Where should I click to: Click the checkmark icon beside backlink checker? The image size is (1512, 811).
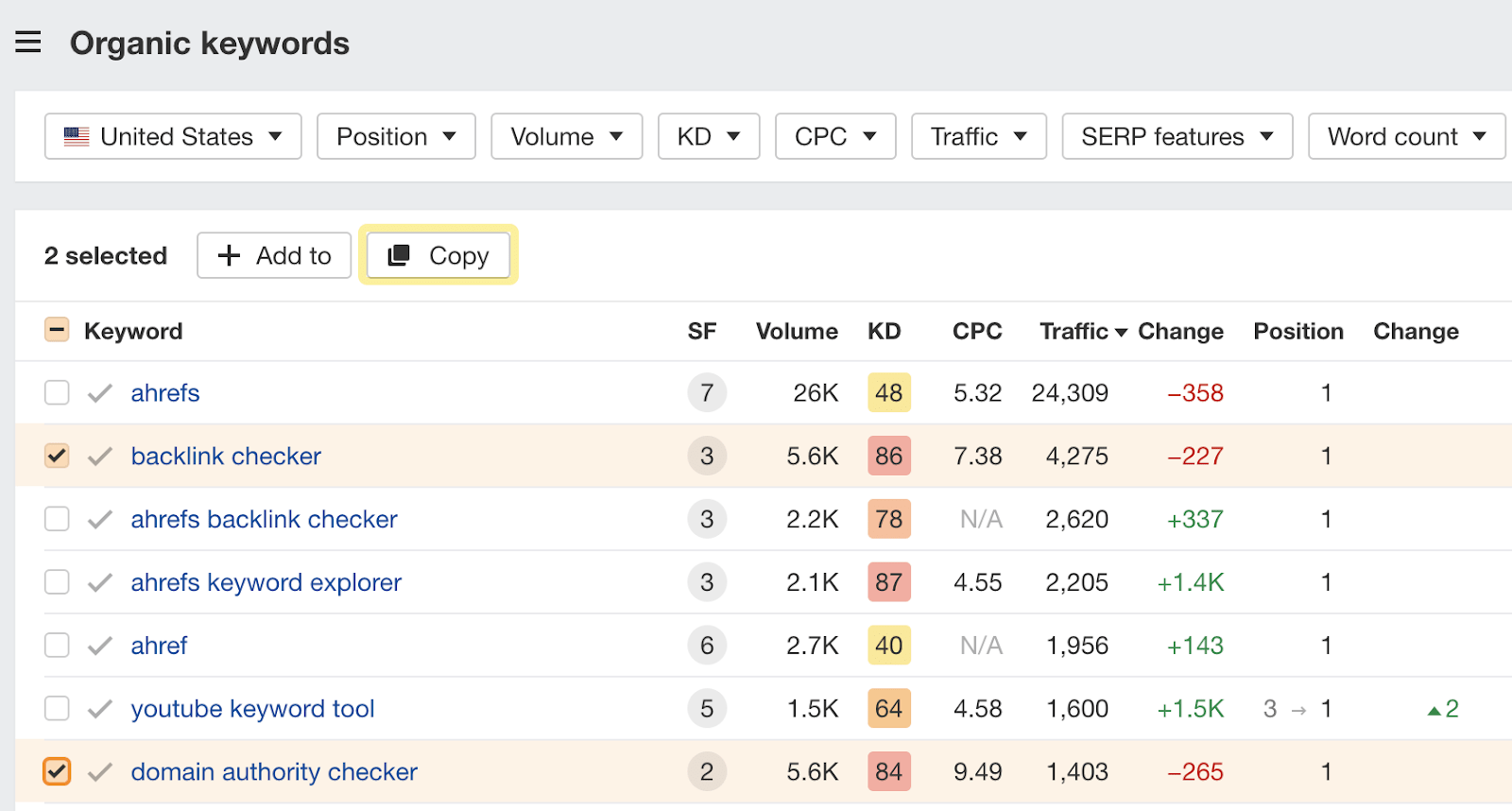pyautogui.click(x=100, y=457)
